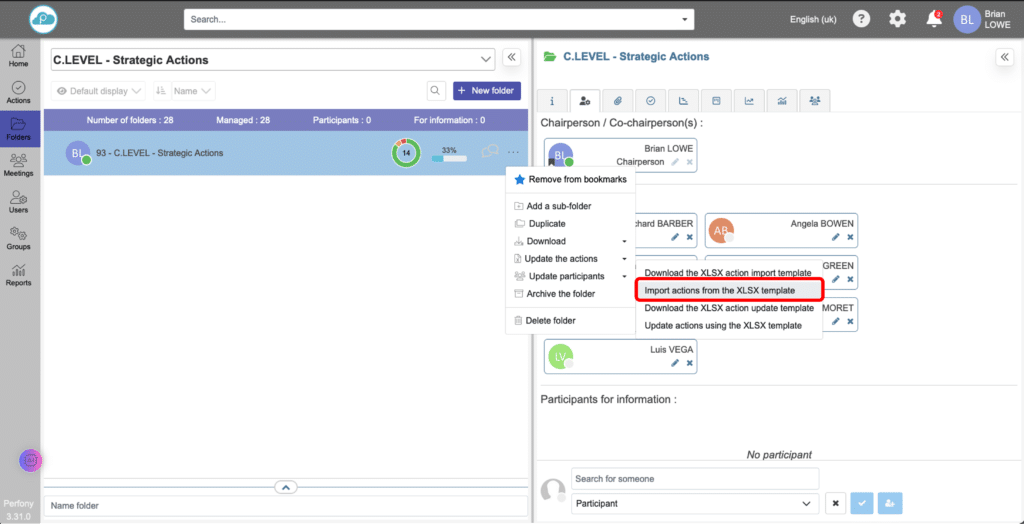Viewport: 1024px width, 524px height.
Task: Remove Luis VEGA with the x icon
Action: pos(689,363)
